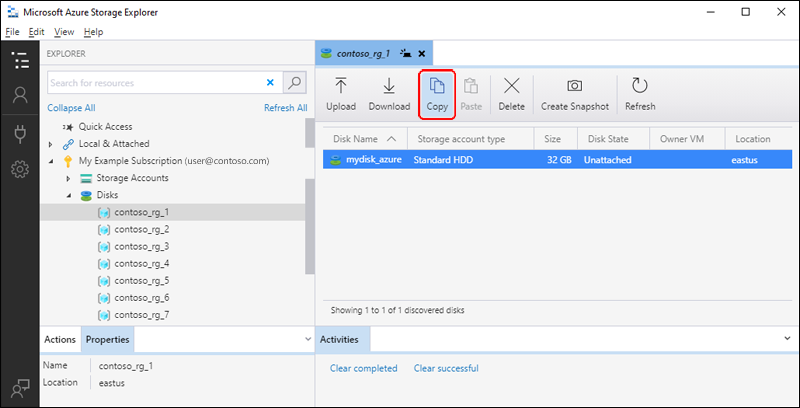The height and width of the screenshot is (408, 800).
Task: Open the settings gear in sidebar
Action: point(20,169)
